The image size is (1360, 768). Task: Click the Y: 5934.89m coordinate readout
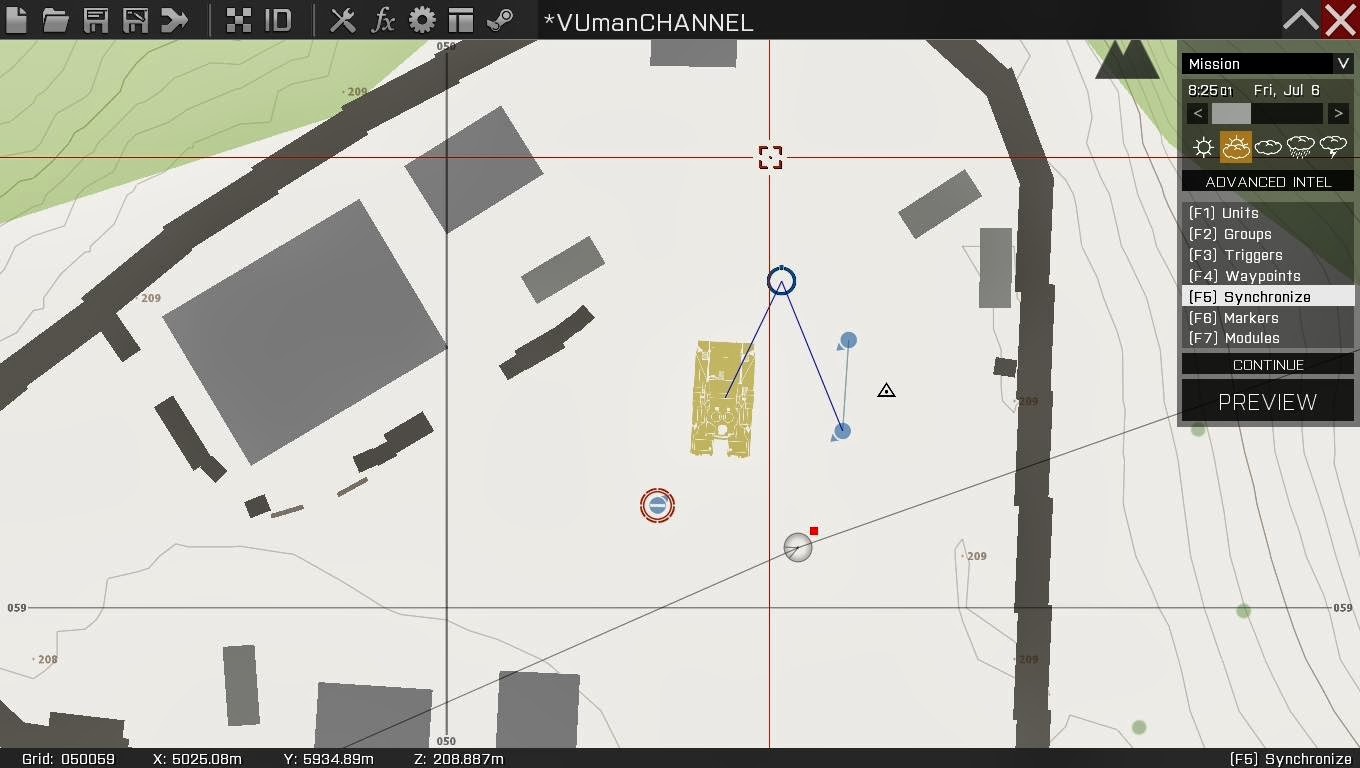click(328, 759)
